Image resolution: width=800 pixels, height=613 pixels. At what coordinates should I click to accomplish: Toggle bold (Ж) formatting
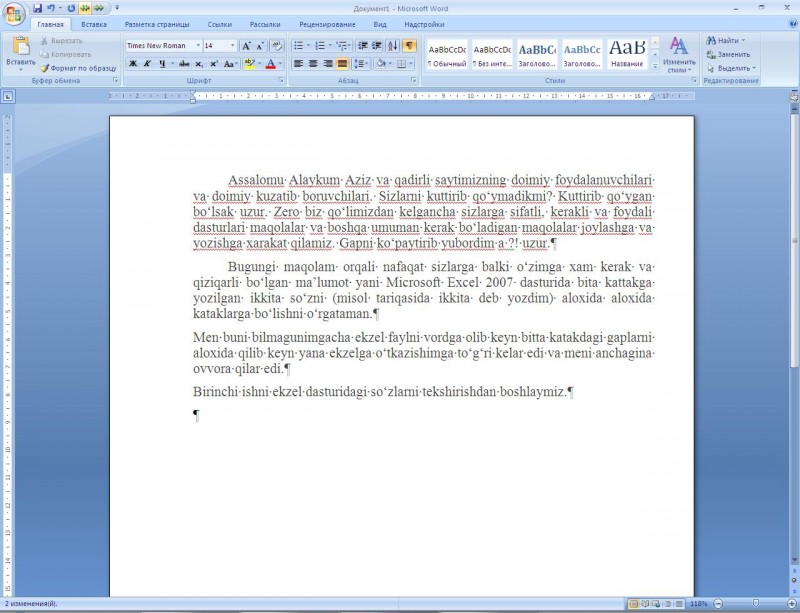[133, 64]
